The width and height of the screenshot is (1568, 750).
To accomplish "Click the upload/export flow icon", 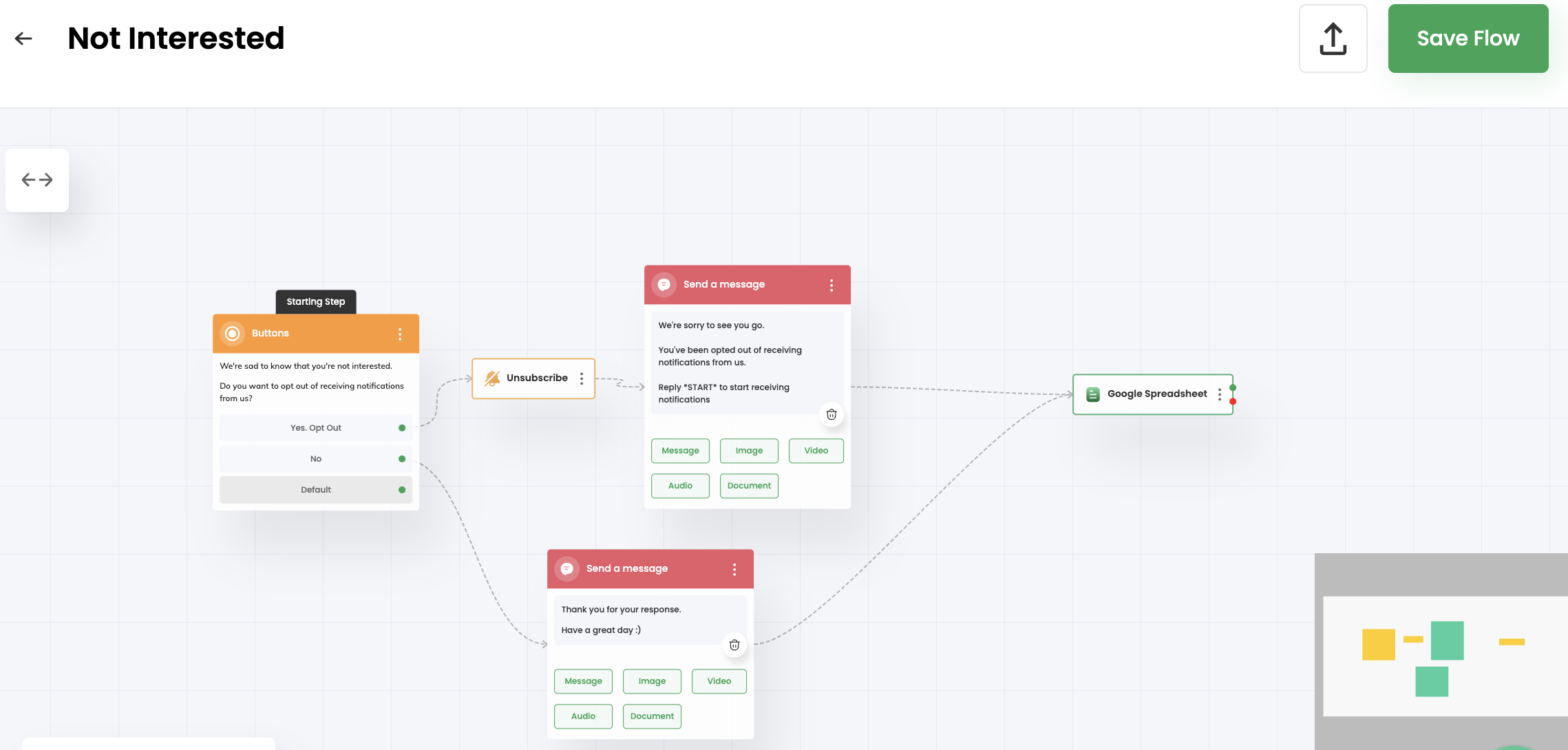I will (x=1333, y=39).
